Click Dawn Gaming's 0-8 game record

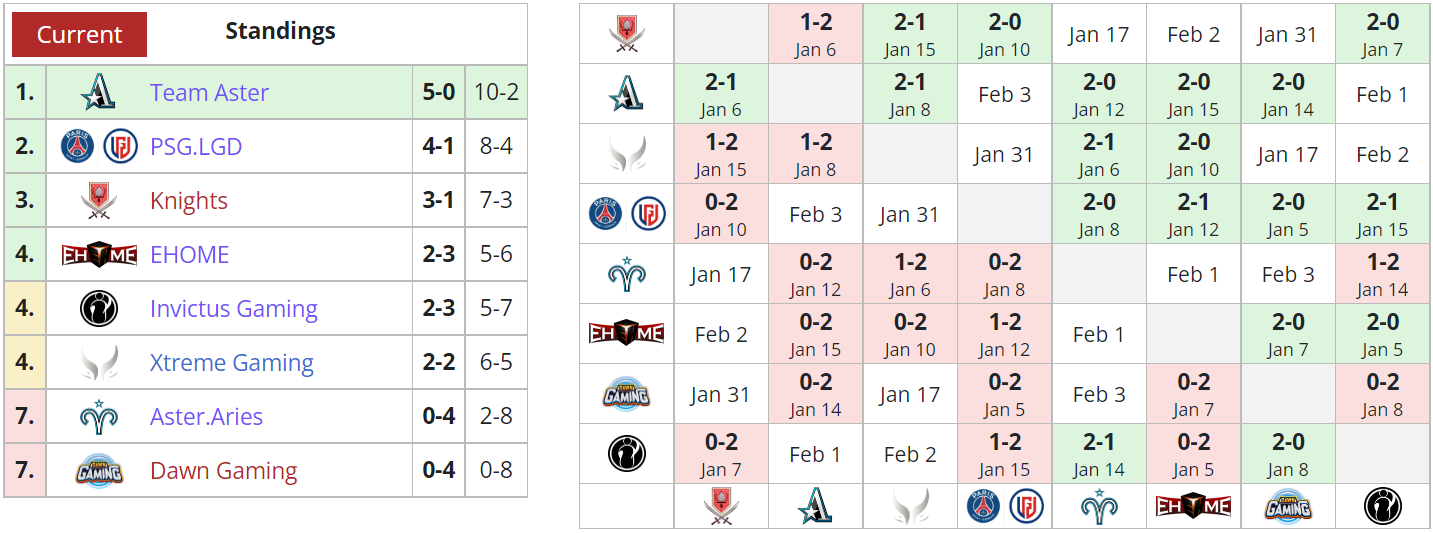point(496,471)
